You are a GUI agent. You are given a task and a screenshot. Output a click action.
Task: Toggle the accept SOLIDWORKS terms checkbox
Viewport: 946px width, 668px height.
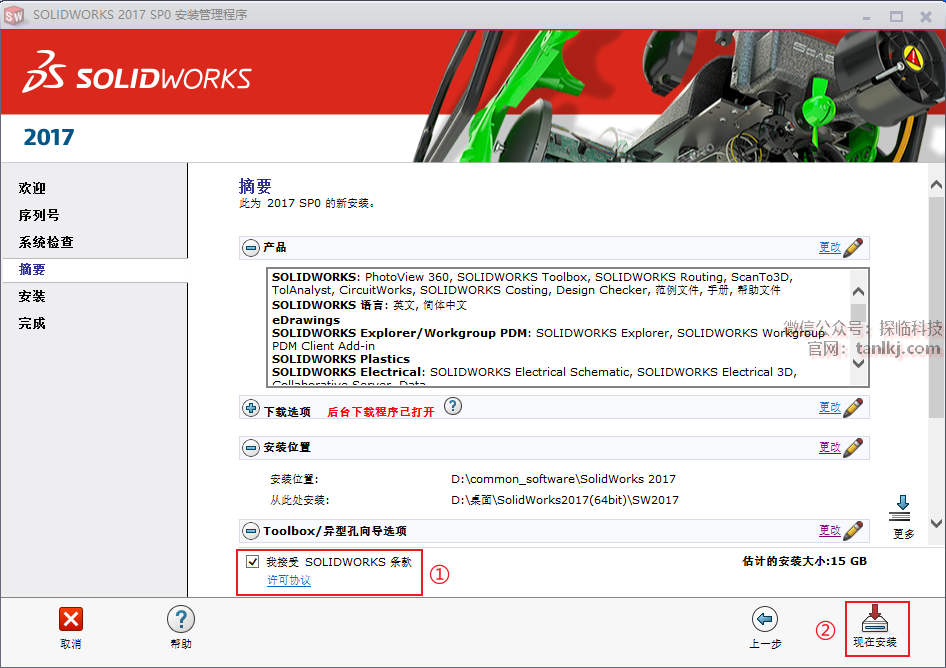click(x=252, y=562)
